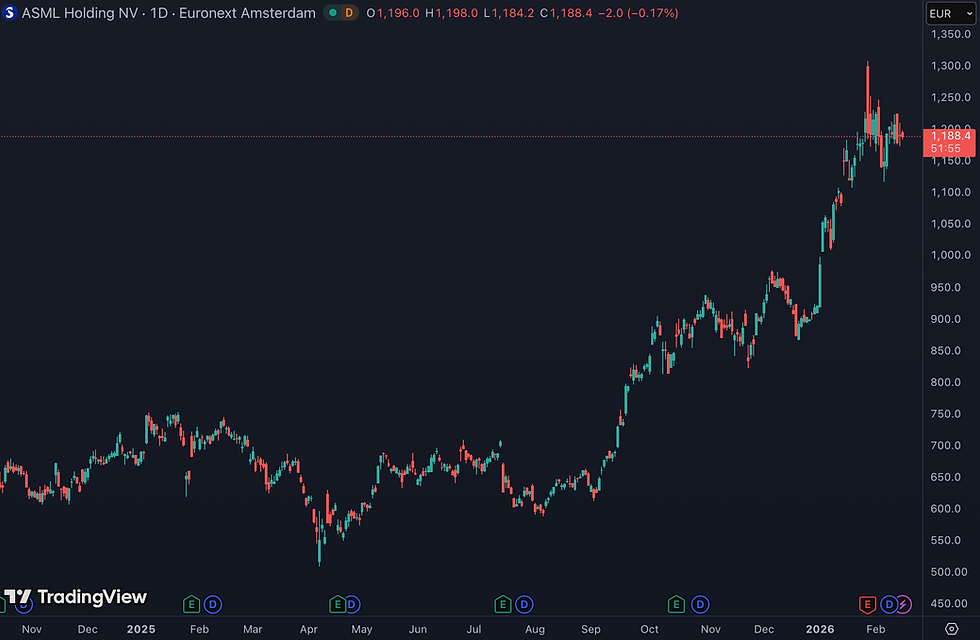This screenshot has height=640, width=980.
Task: Click the earnings E marker between Apr and May
Action: coord(337,604)
